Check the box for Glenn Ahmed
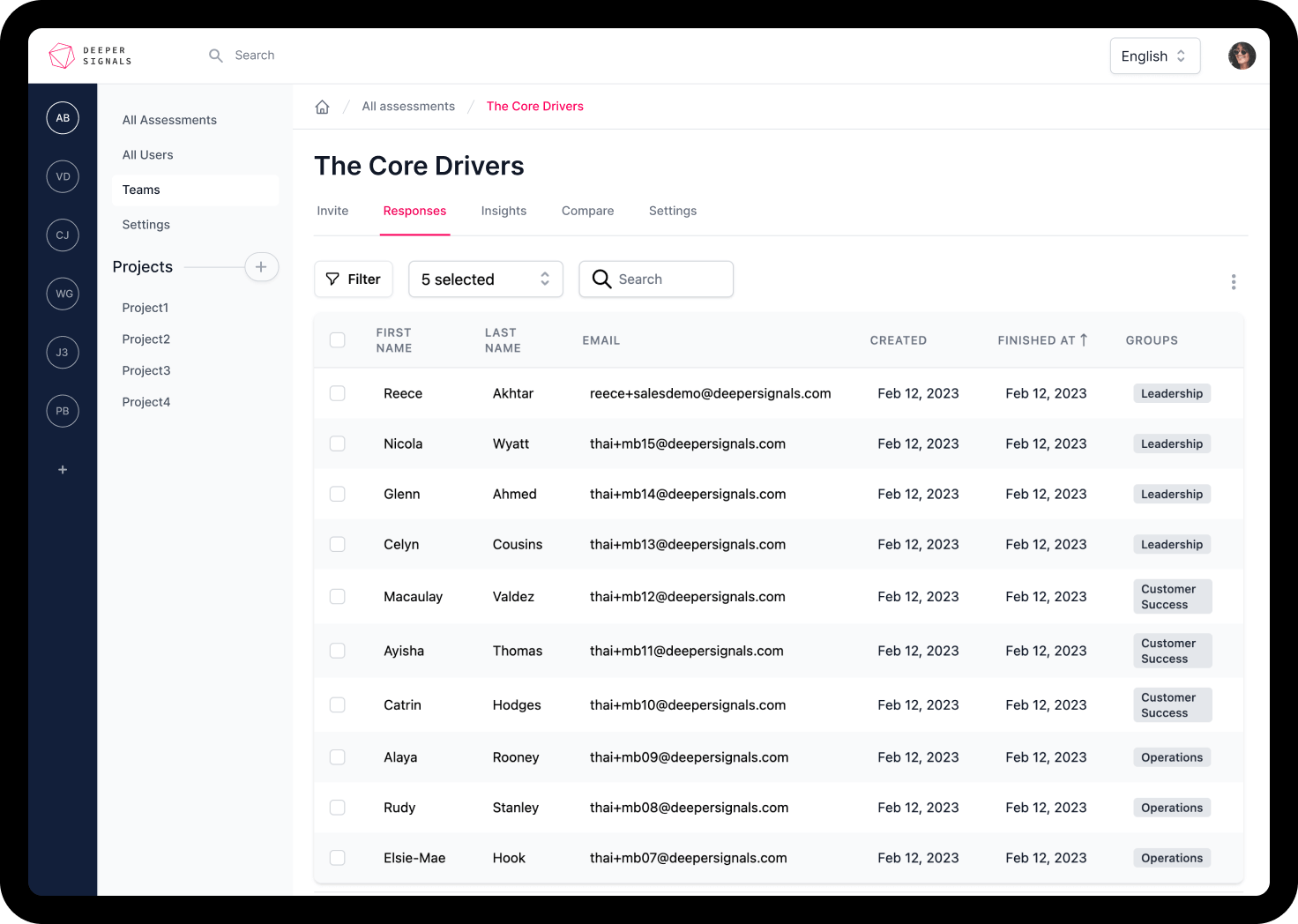Screen dimensions: 1298x924 tap(337, 494)
